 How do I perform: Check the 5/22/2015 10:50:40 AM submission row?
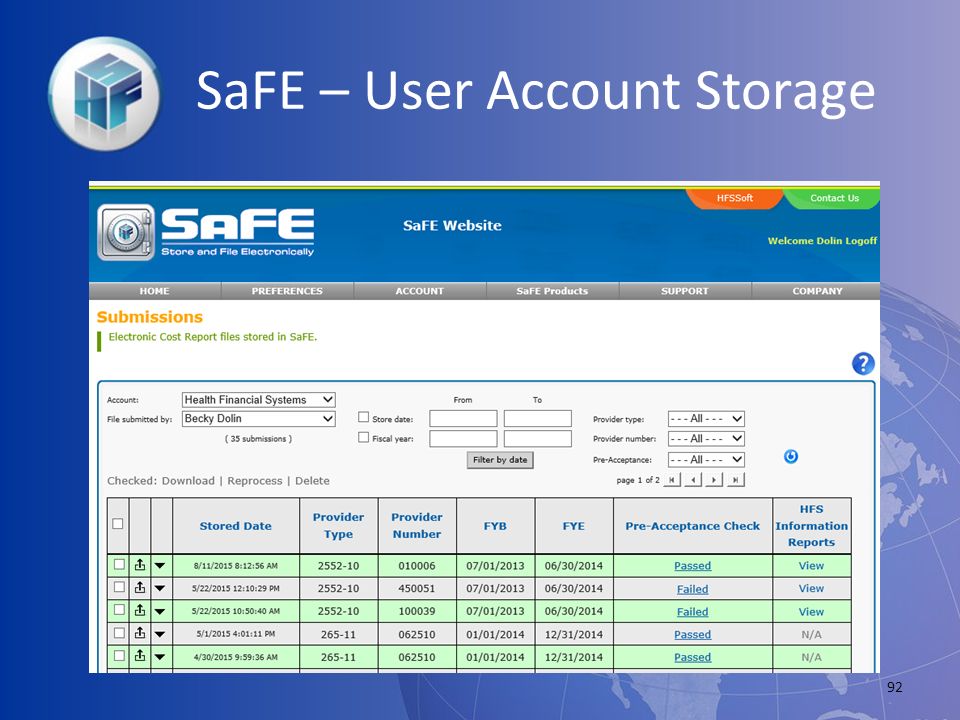(x=119, y=610)
